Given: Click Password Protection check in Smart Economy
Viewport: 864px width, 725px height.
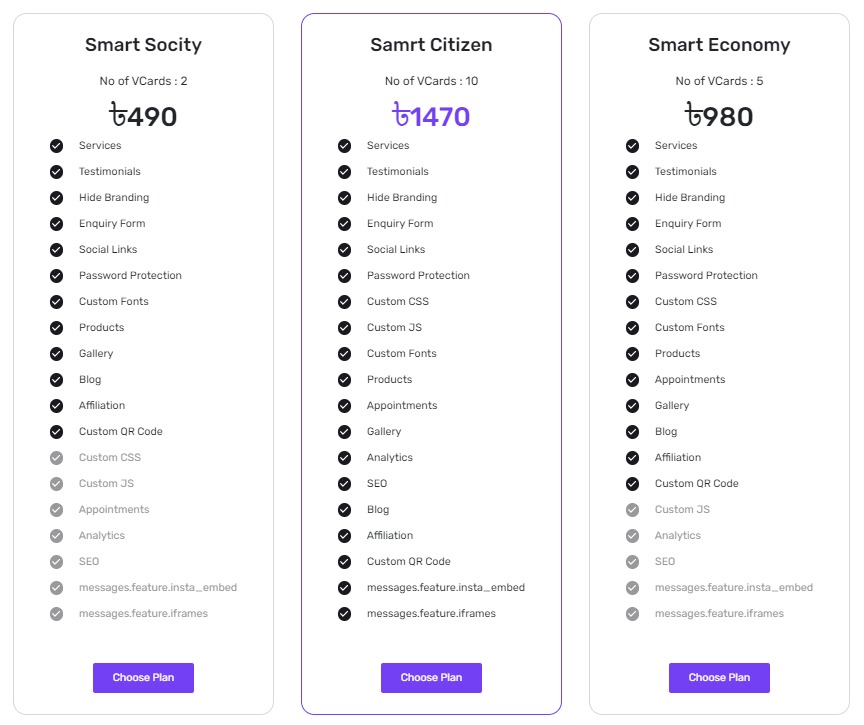Looking at the screenshot, I should tap(632, 276).
